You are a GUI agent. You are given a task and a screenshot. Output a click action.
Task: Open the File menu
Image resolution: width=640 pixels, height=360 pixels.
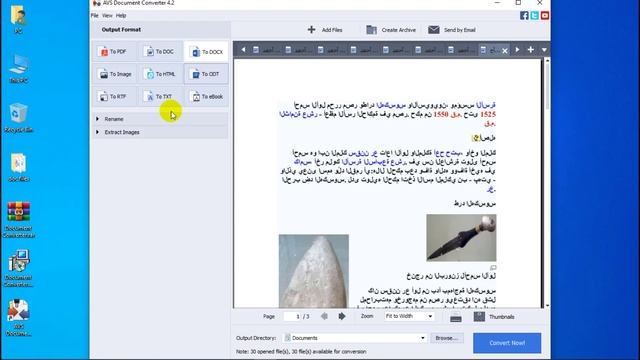click(95, 16)
